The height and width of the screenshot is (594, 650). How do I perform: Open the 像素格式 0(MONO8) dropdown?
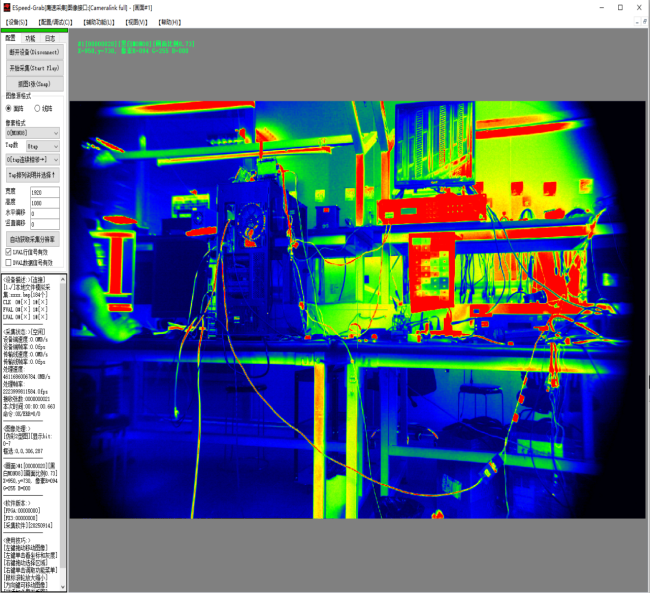[33, 133]
